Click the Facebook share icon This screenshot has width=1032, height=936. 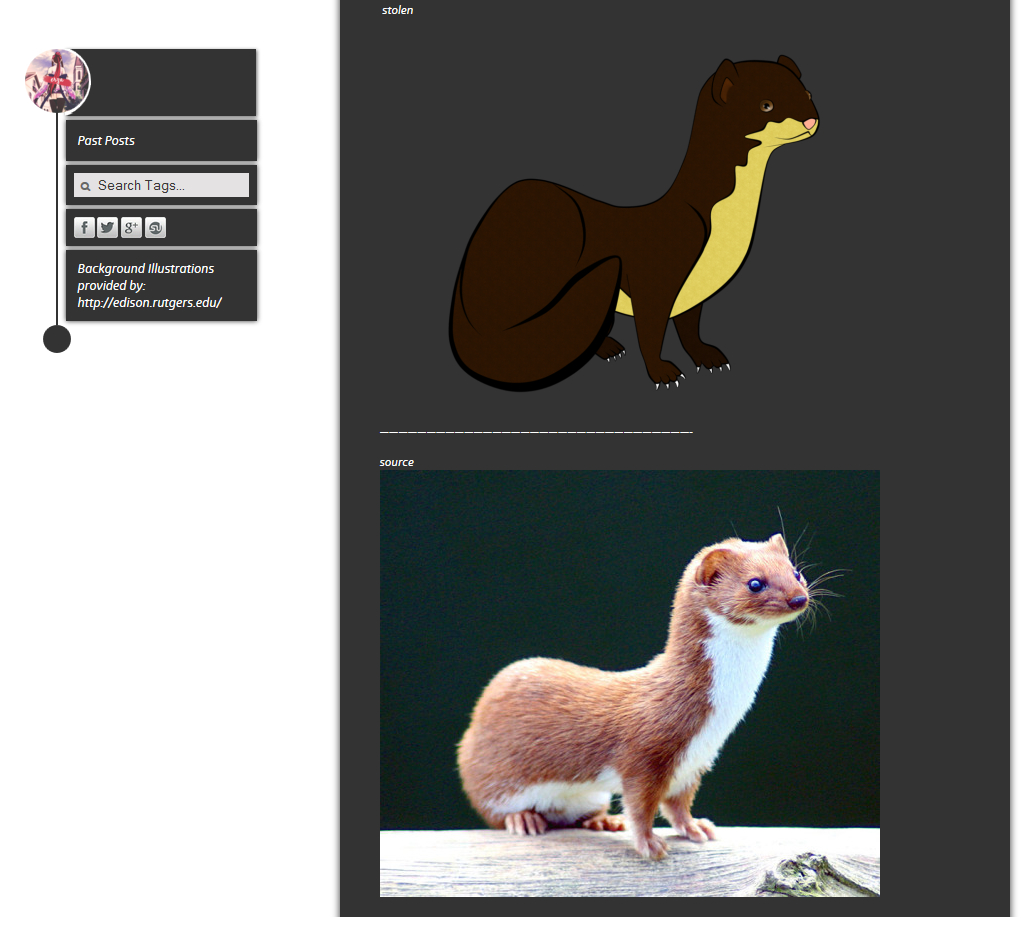point(84,228)
